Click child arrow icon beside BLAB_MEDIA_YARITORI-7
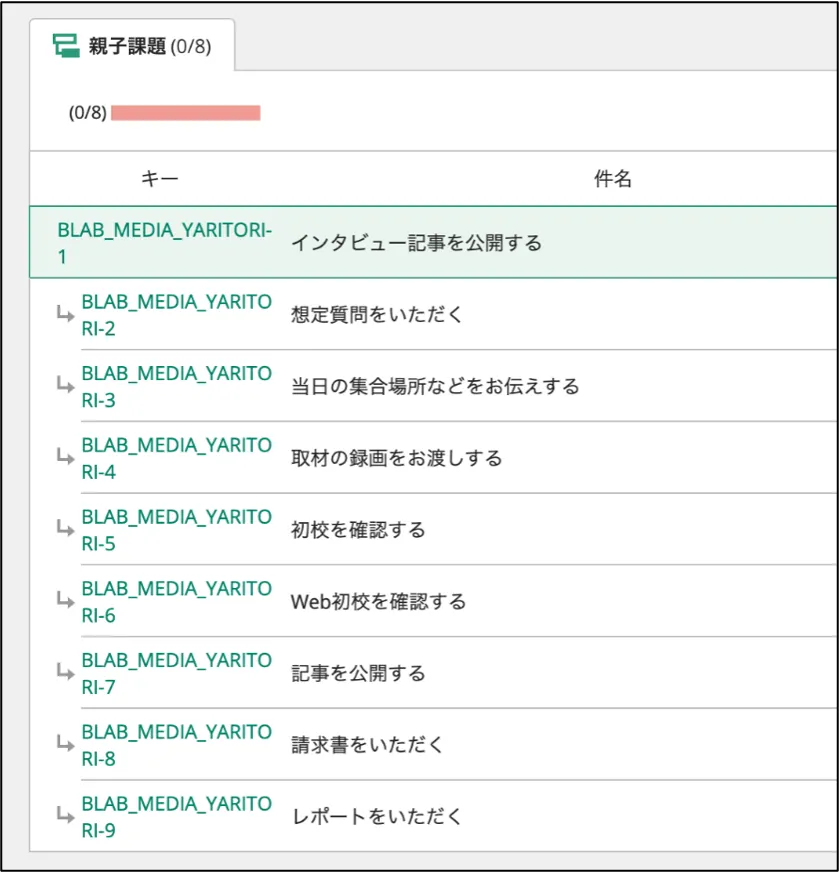Screen dimensions: 840x872 coord(65,673)
